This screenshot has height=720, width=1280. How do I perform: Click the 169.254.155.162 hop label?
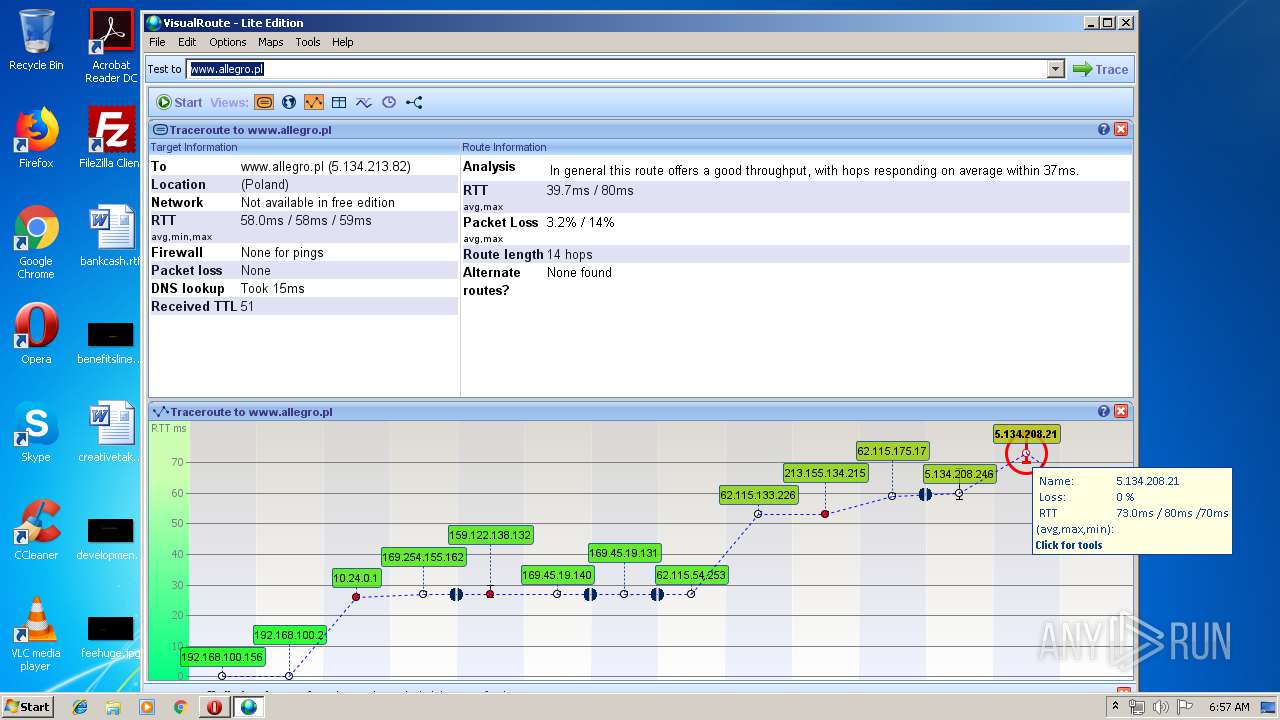[423, 557]
